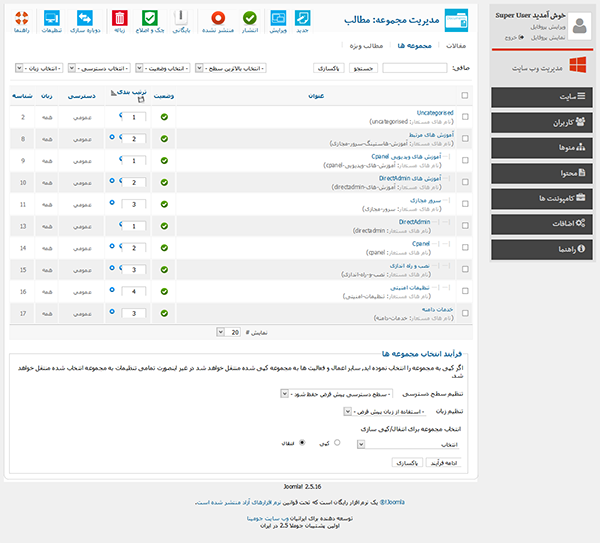Click the blue reorder circle in خدمات دامنه row

coord(112,311)
